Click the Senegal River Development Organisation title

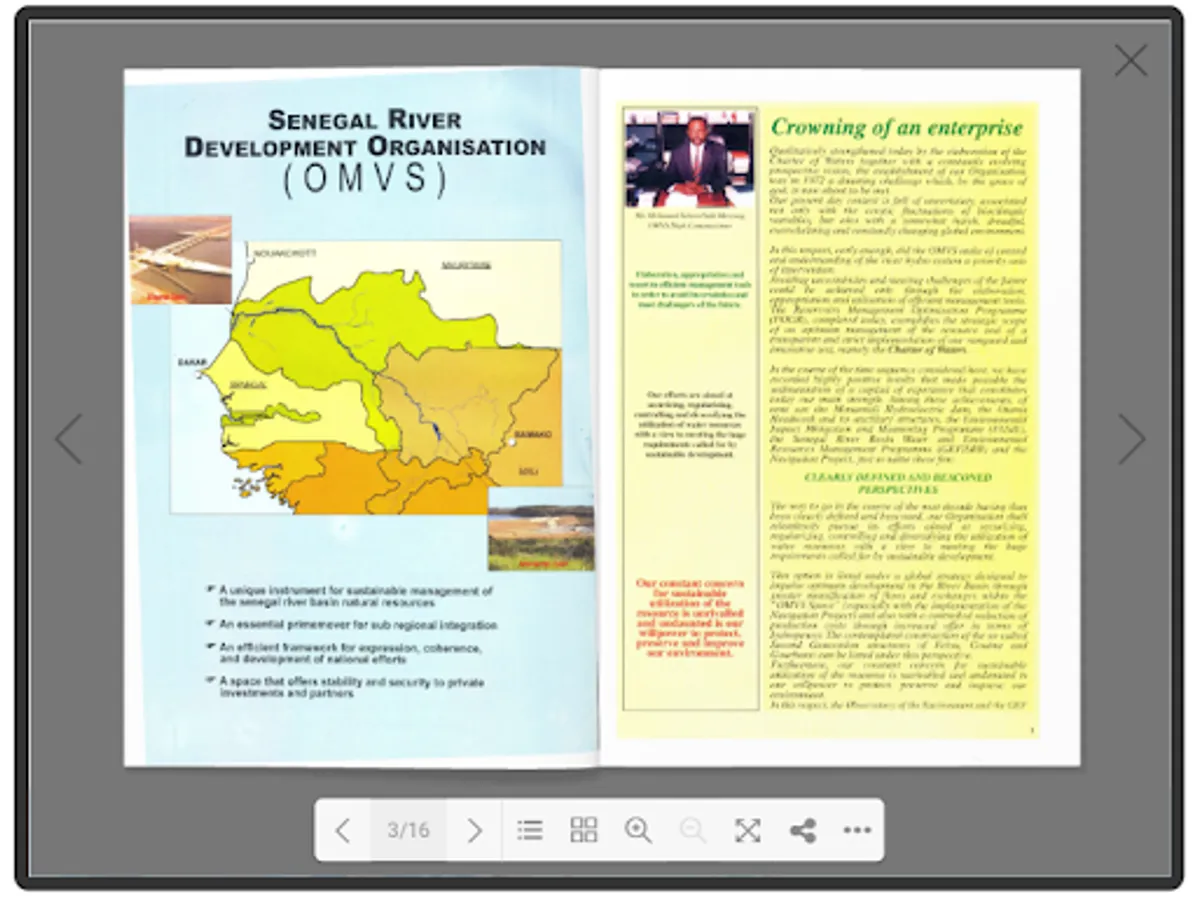pos(365,133)
